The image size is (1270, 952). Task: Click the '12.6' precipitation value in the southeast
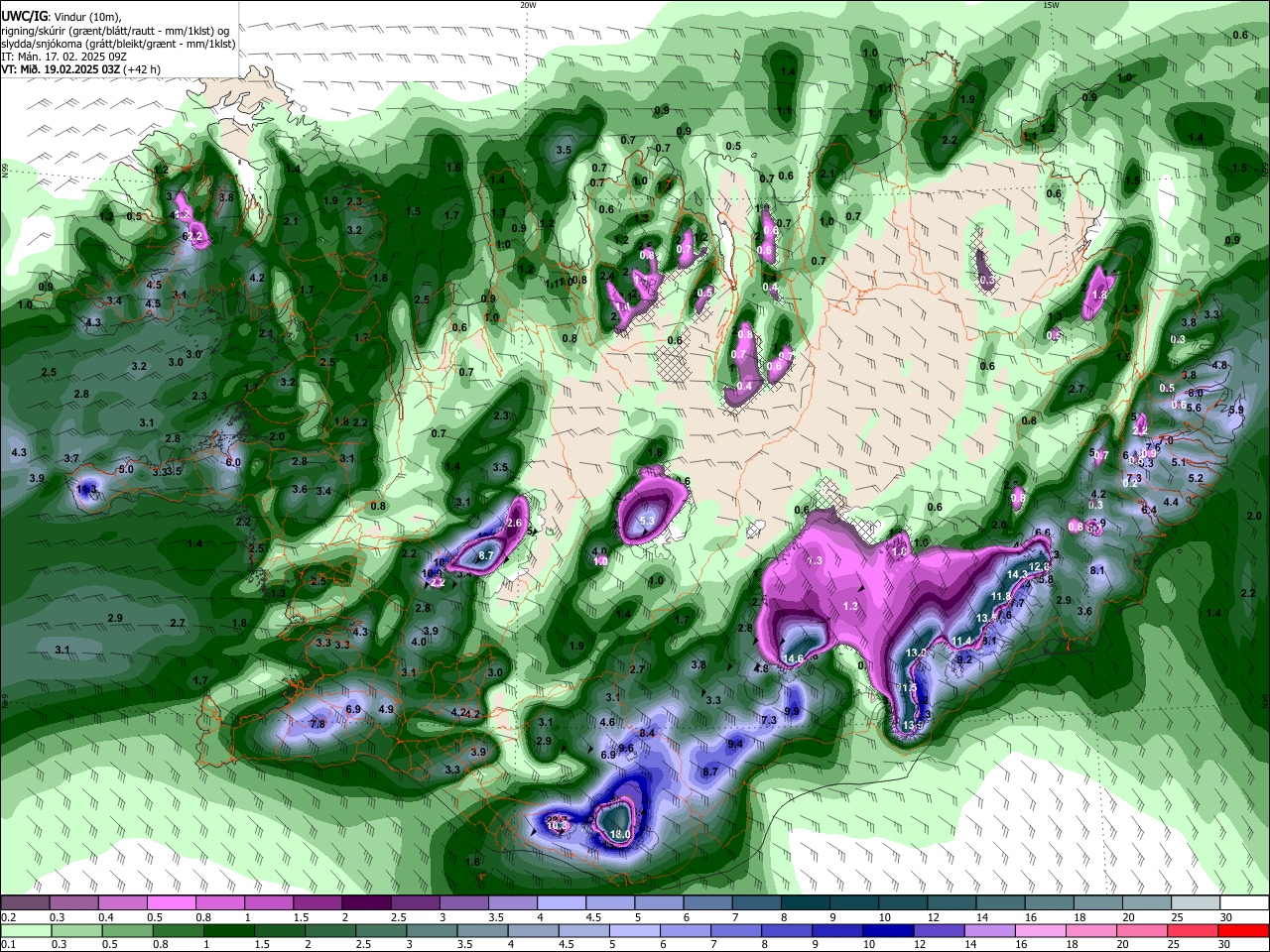click(1039, 566)
